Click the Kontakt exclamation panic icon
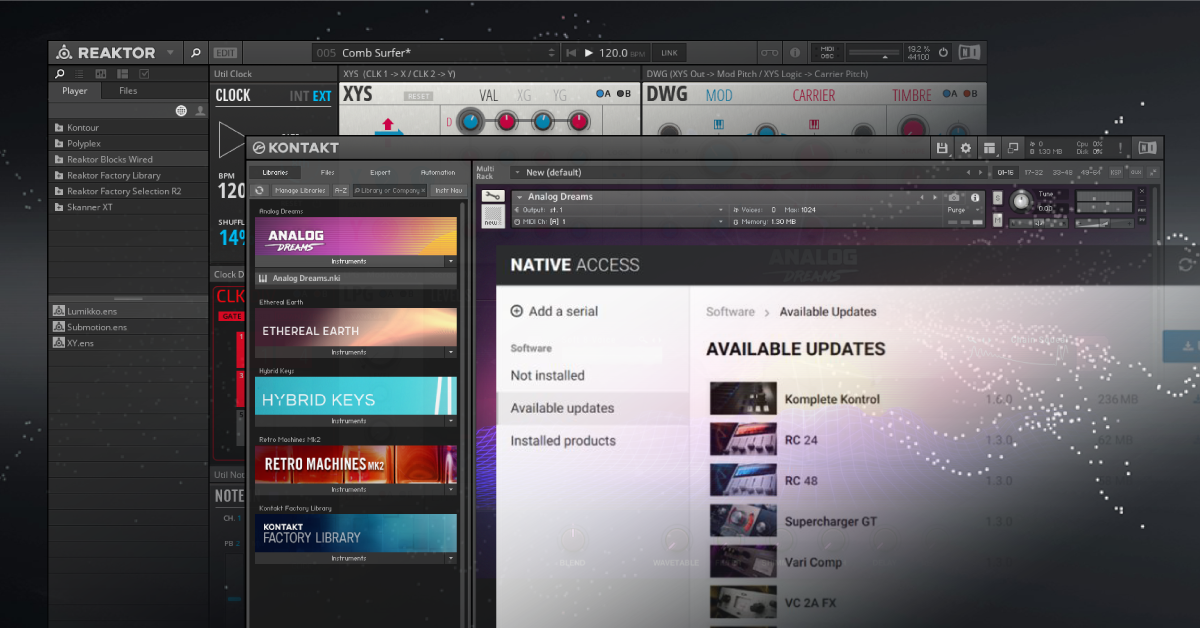 (x=1121, y=148)
